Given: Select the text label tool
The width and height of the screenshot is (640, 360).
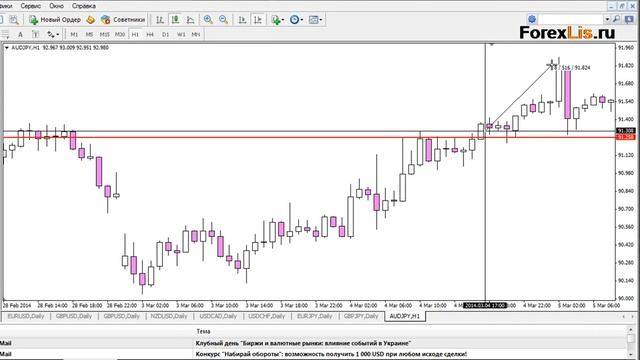Looking at the screenshot, I should click(x=36, y=35).
